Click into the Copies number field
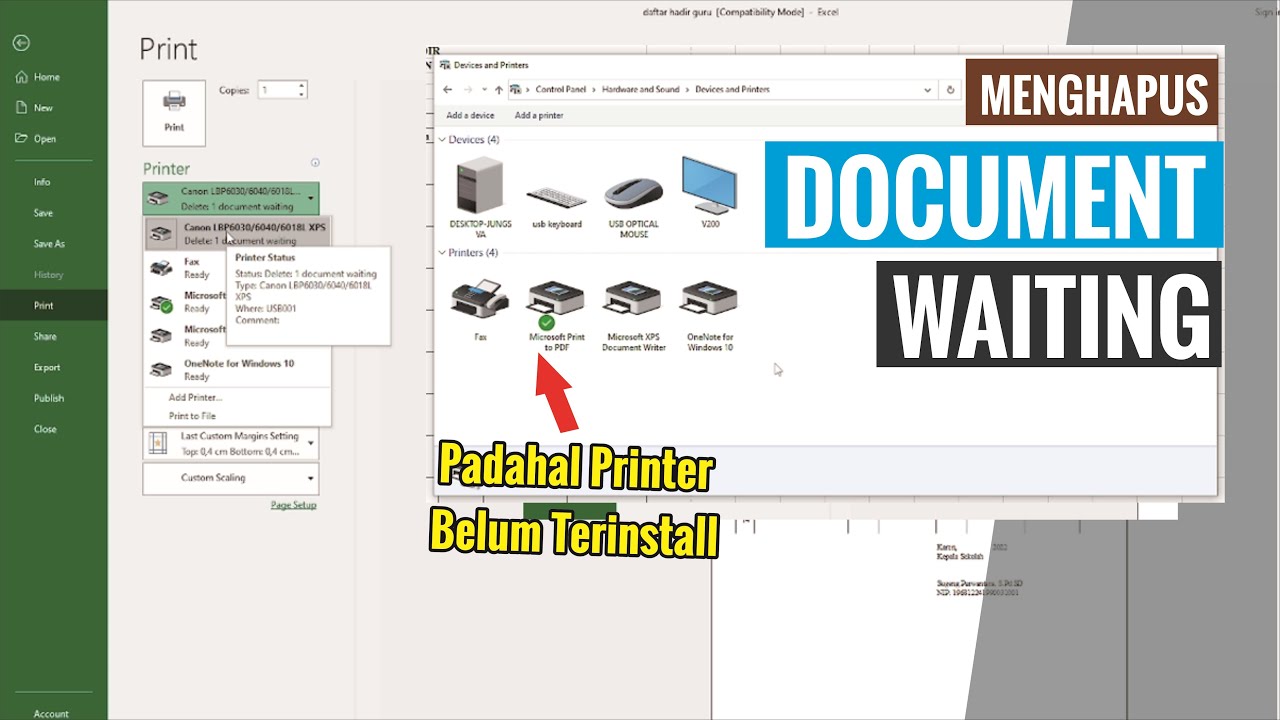 [276, 90]
